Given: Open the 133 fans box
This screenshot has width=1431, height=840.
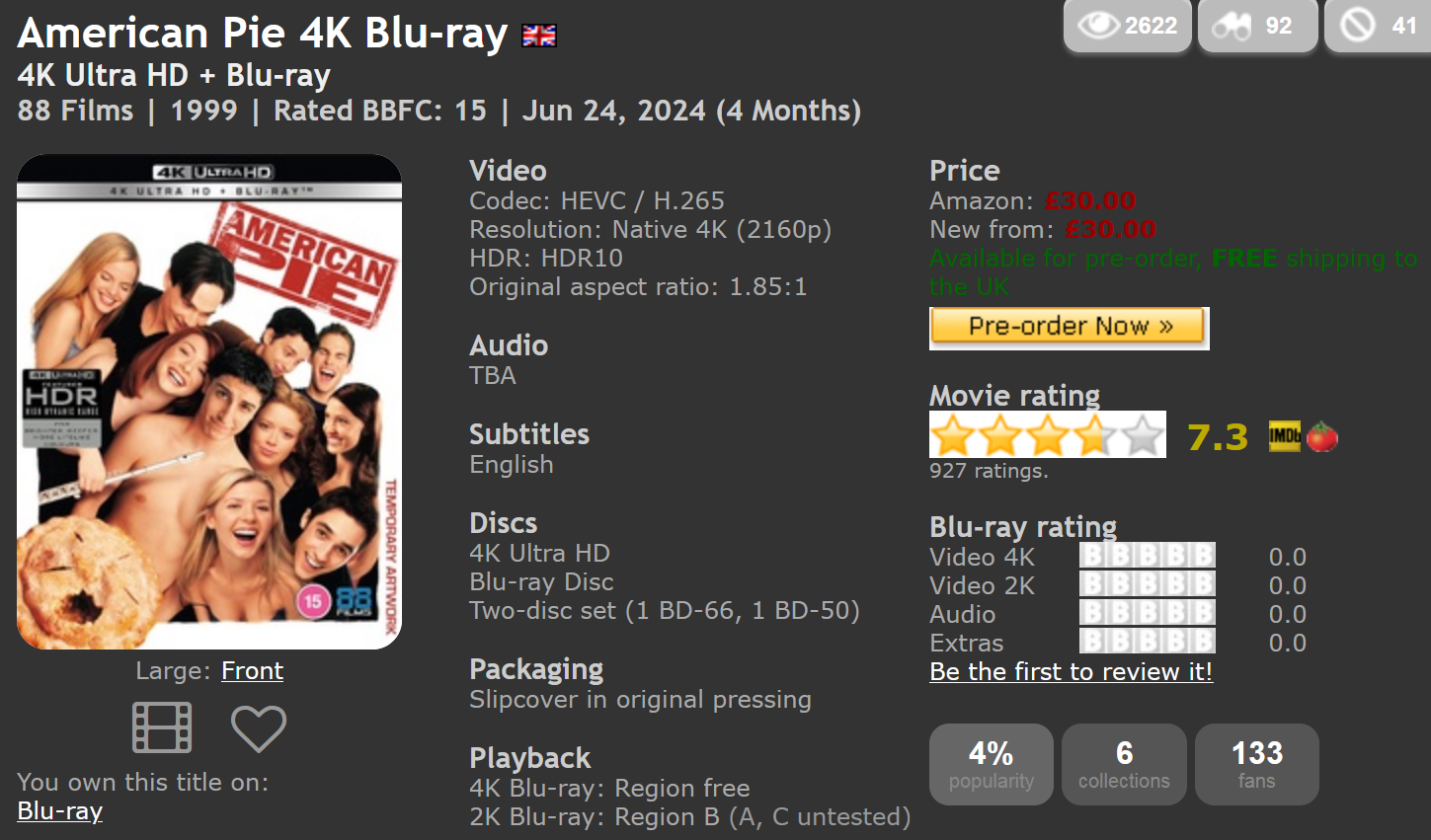Looking at the screenshot, I should pyautogui.click(x=1257, y=765).
